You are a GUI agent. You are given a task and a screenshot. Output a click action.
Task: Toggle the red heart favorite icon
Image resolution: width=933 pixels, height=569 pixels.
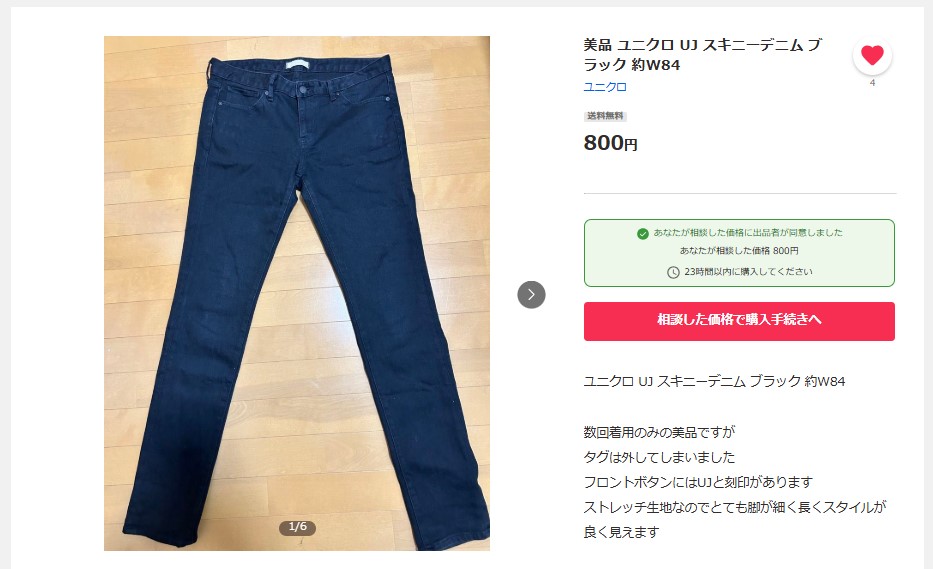(872, 55)
